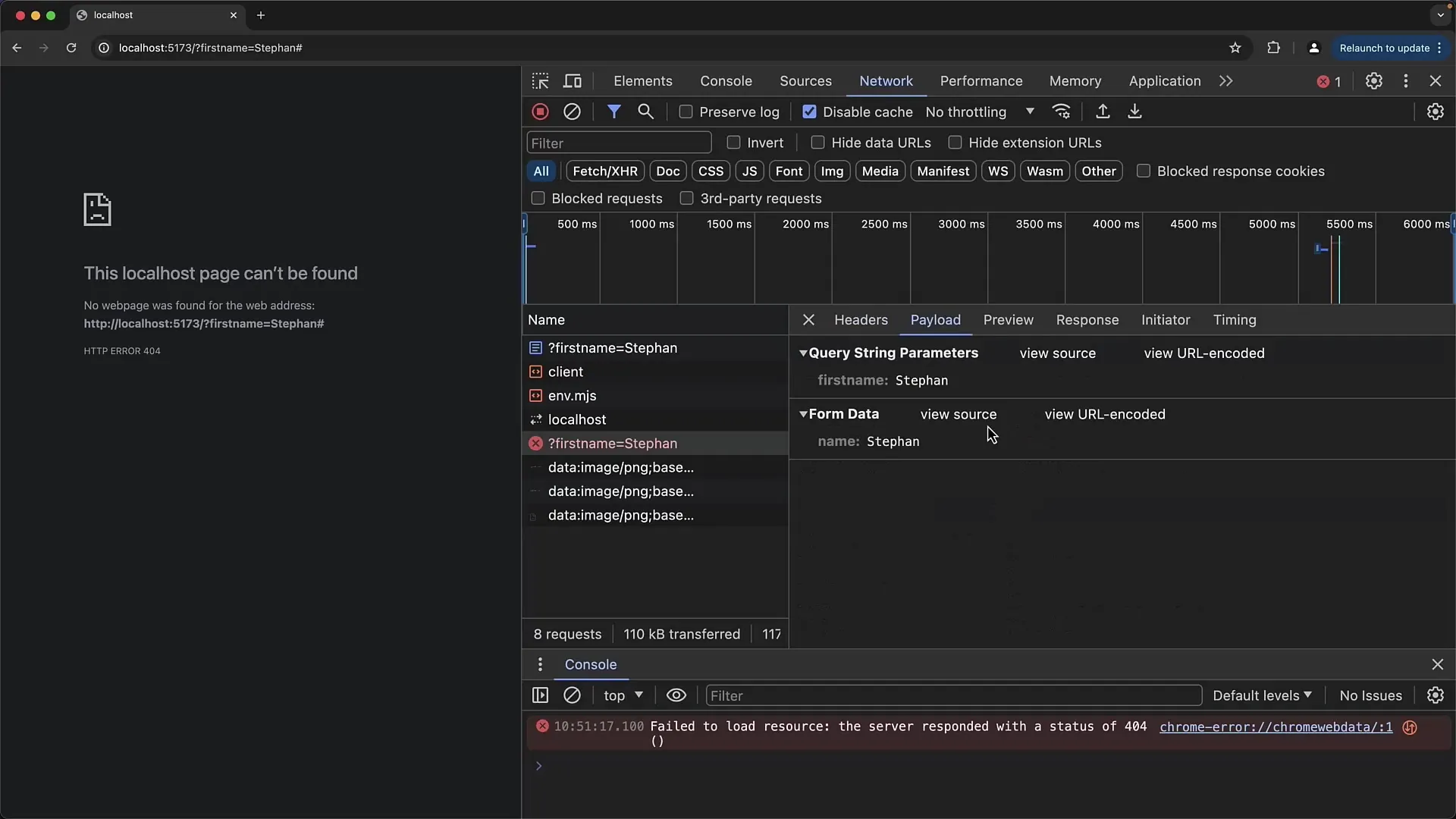Import HAR file upload icon

click(x=1103, y=111)
